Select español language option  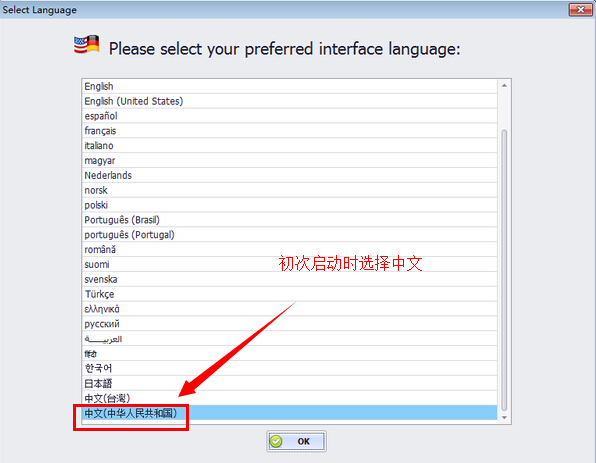(290, 116)
